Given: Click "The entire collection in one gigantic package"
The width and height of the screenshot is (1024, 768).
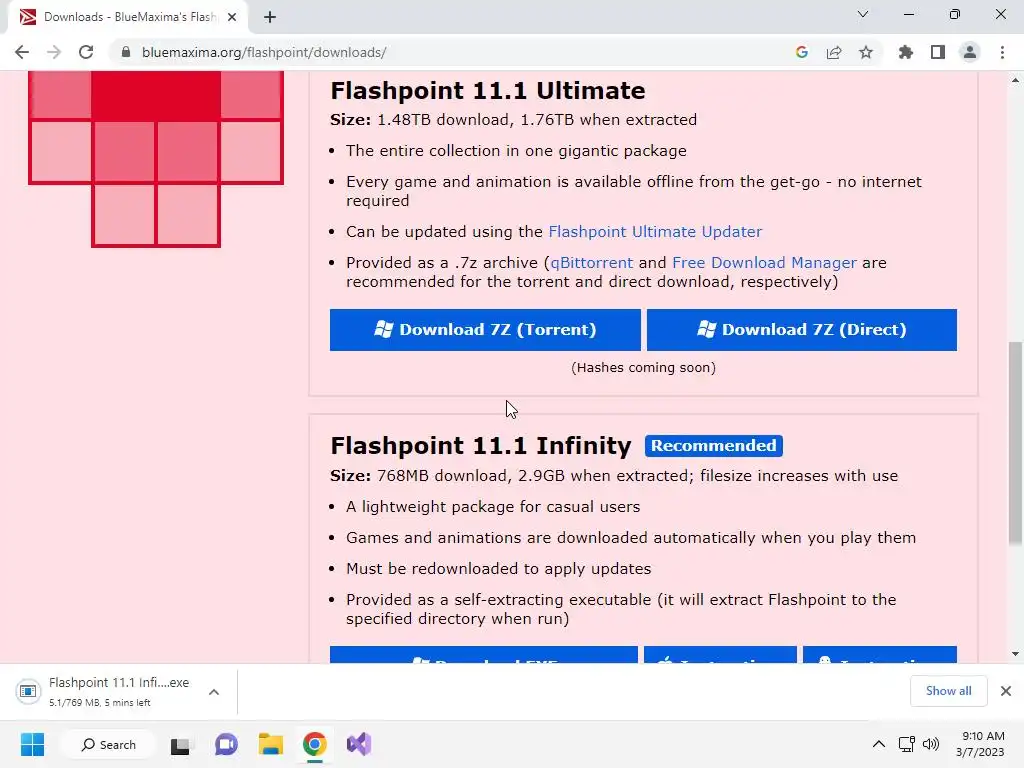Looking at the screenshot, I should (516, 151).
